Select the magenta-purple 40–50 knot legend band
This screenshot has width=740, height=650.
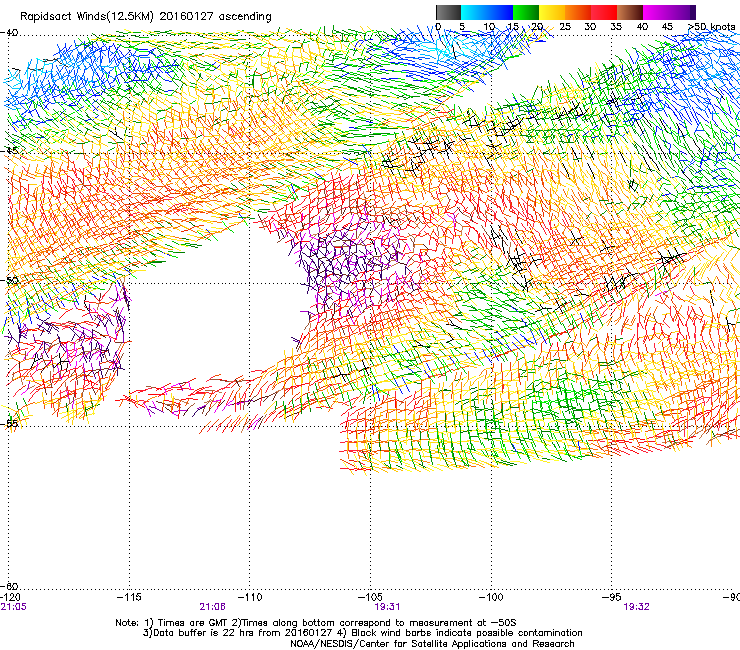(x=669, y=12)
